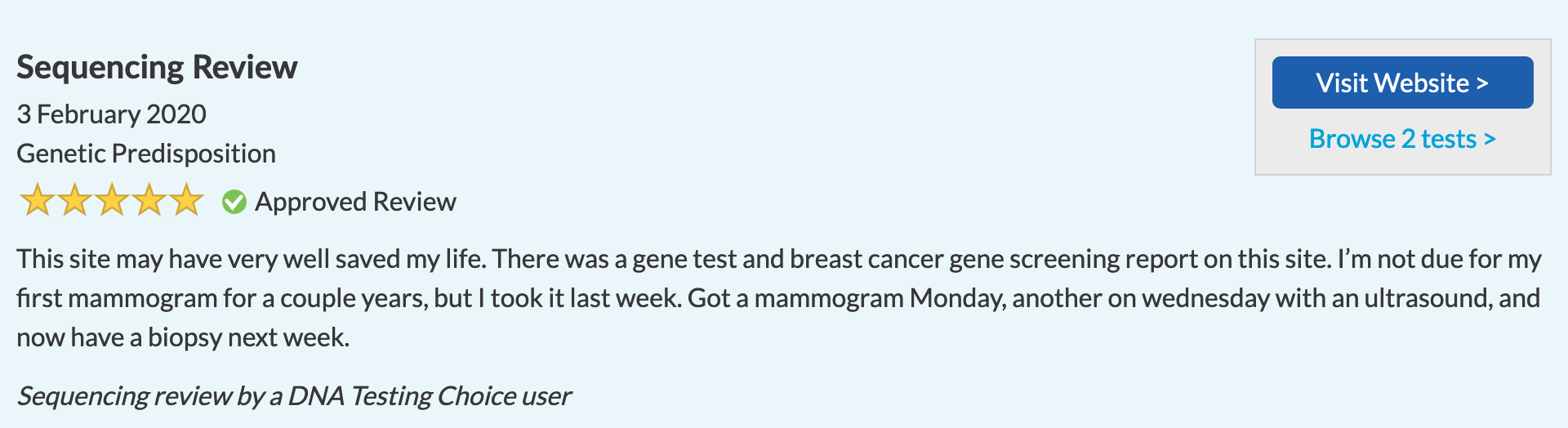
Task: Click the first gold rating star
Action: pyautogui.click(x=36, y=200)
